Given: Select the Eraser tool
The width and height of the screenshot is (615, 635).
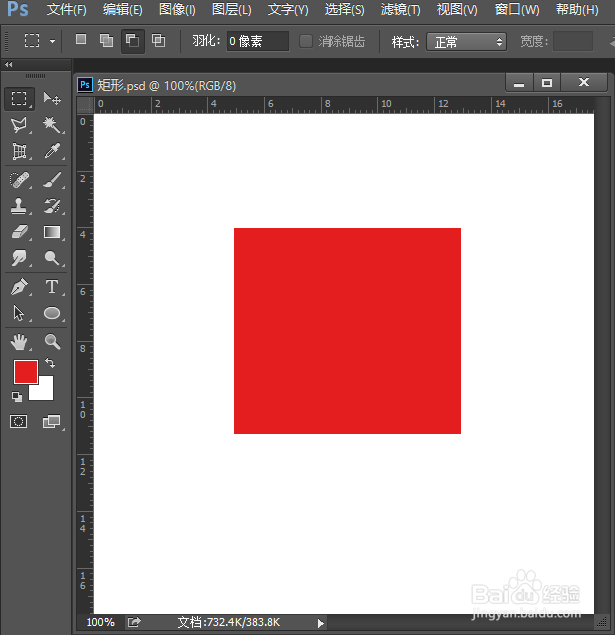Looking at the screenshot, I should [19, 232].
